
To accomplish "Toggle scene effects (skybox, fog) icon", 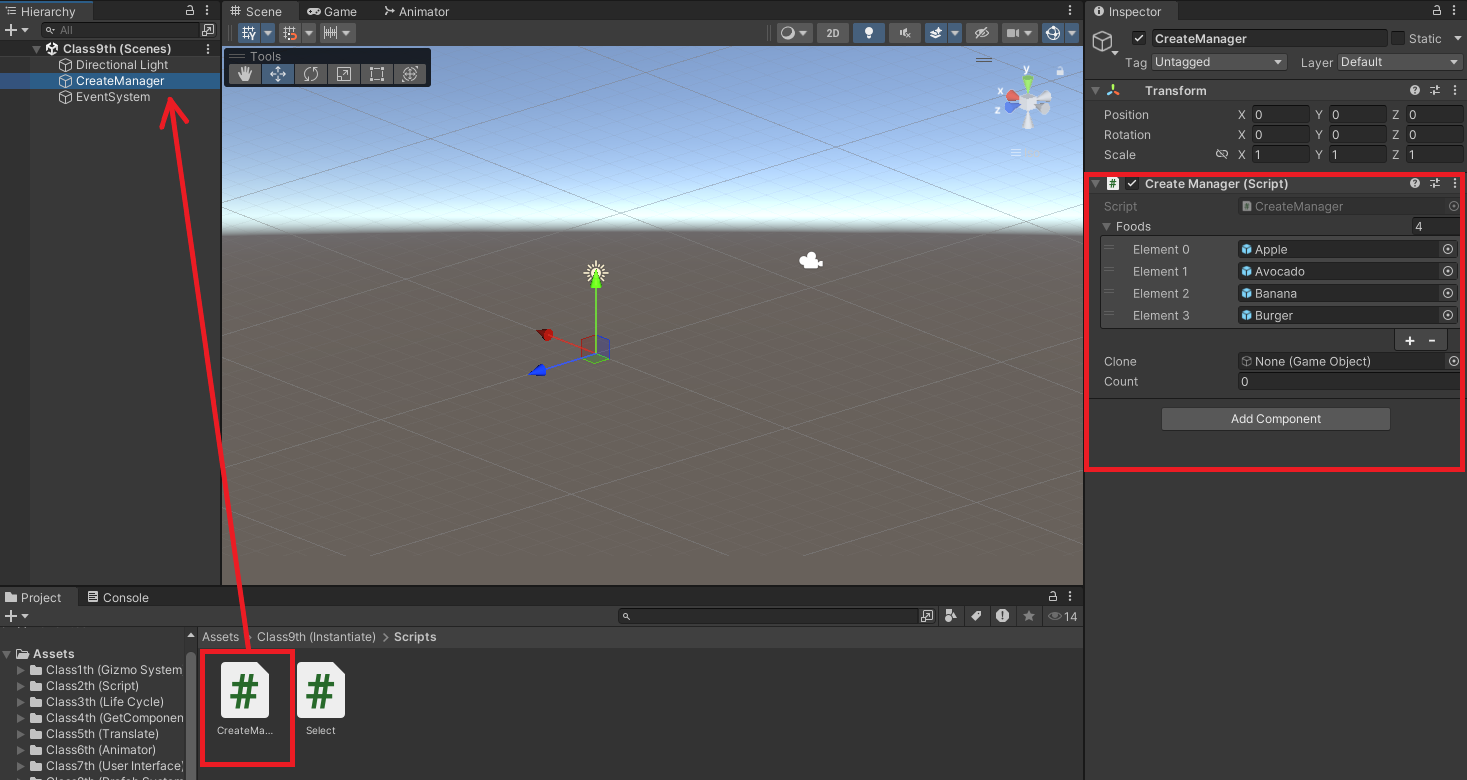I will (935, 33).
